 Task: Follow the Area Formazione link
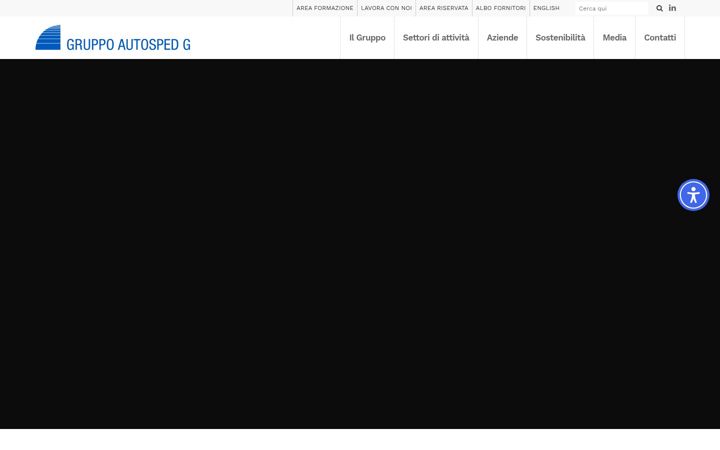[x=325, y=8]
